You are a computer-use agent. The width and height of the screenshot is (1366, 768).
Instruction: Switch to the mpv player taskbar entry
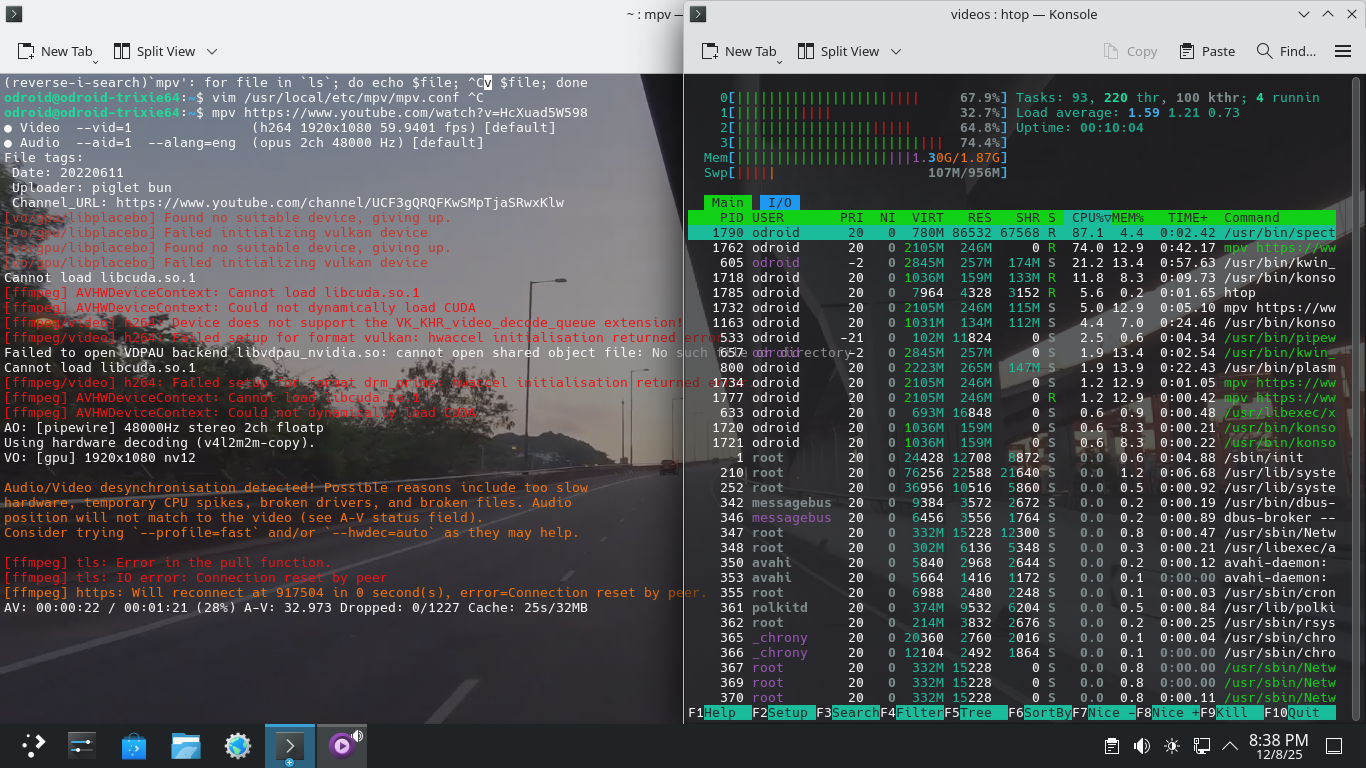[342, 745]
